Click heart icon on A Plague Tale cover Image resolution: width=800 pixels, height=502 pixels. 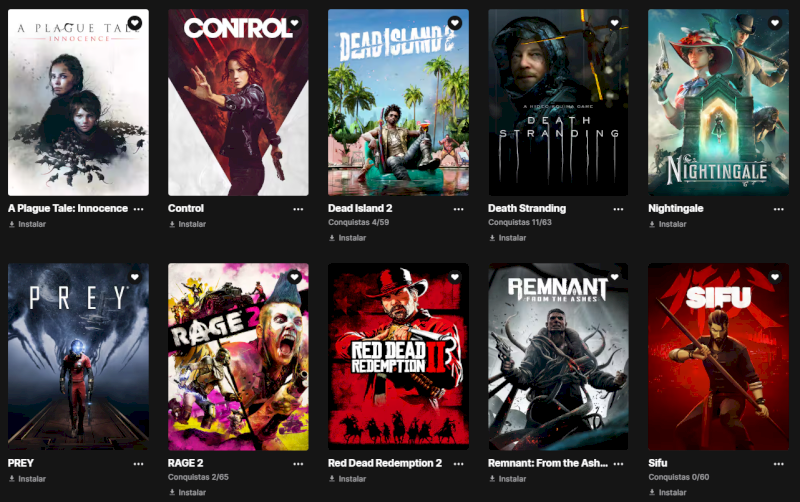(135, 23)
